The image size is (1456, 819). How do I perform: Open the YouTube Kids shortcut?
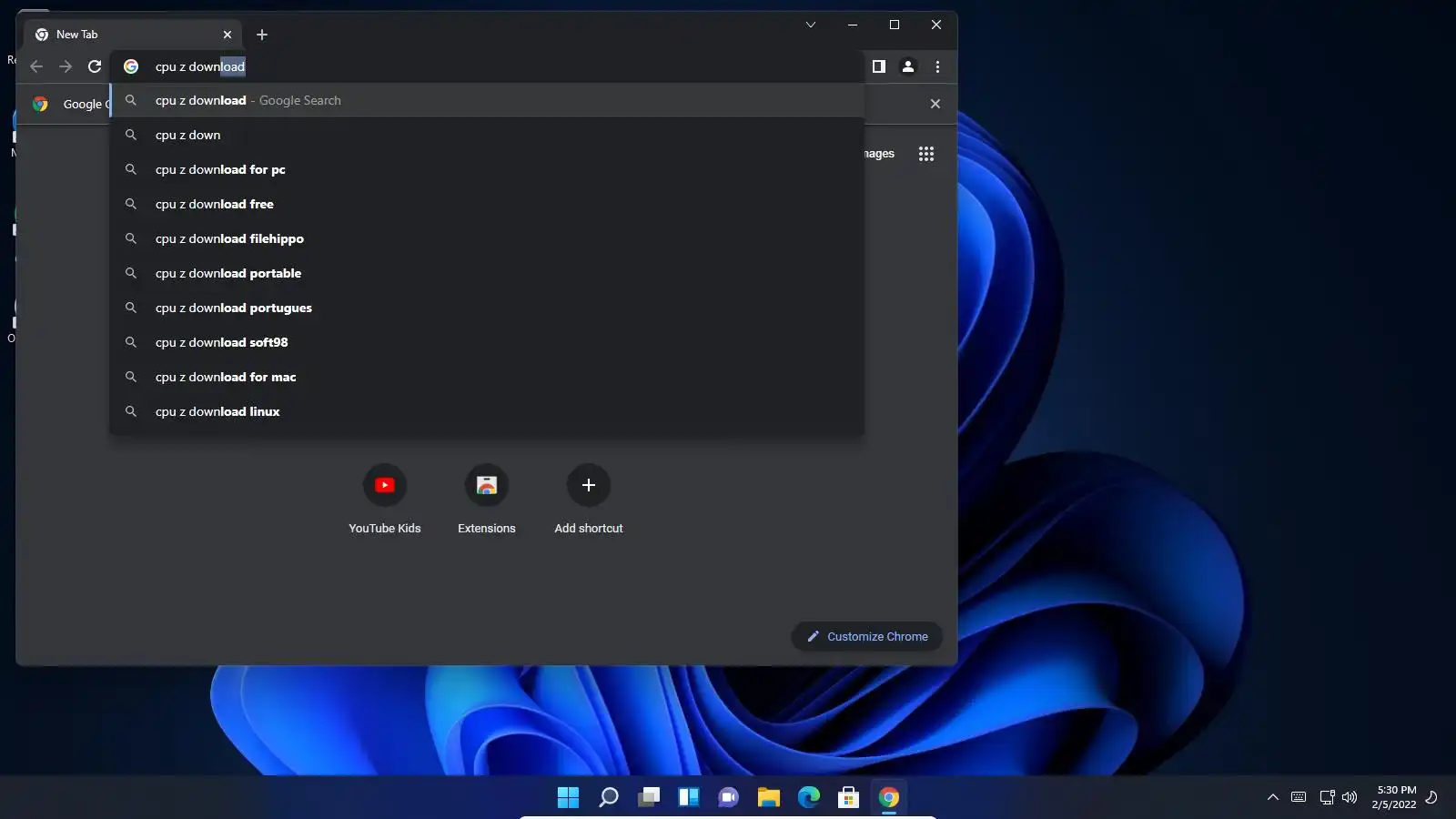385,500
